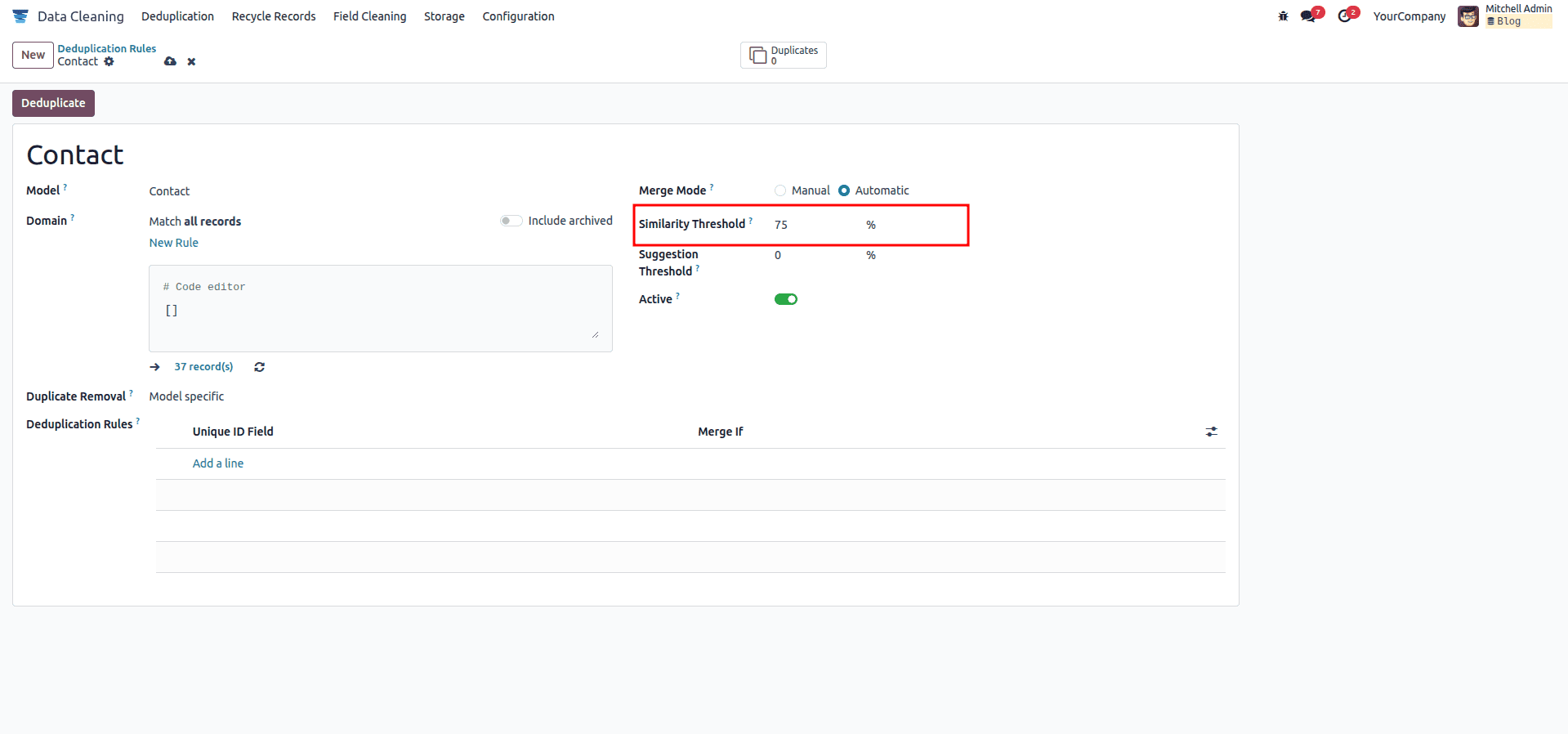Show help tooltip for Similarity Threshold
Image resolution: width=1568 pixels, height=734 pixels.
point(751,221)
